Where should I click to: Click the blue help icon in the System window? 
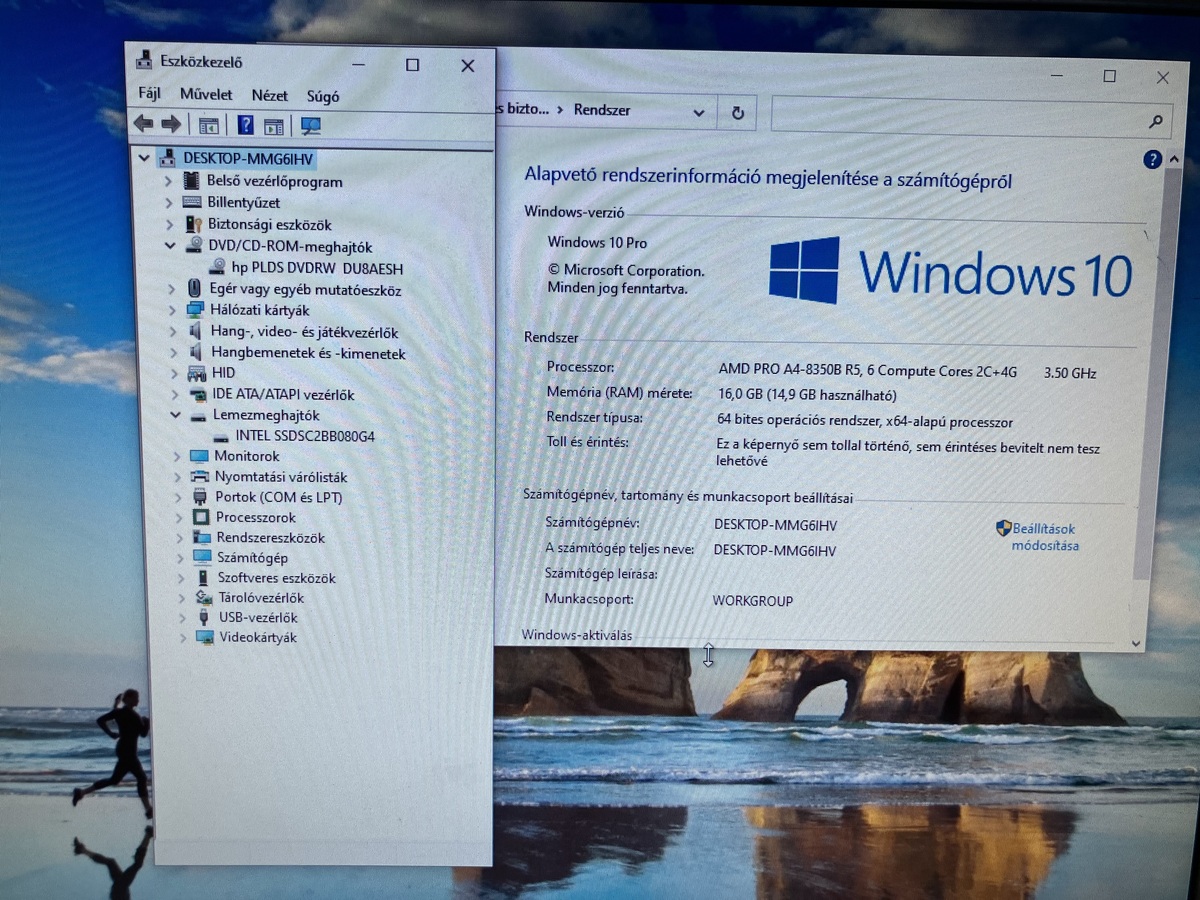click(1151, 160)
